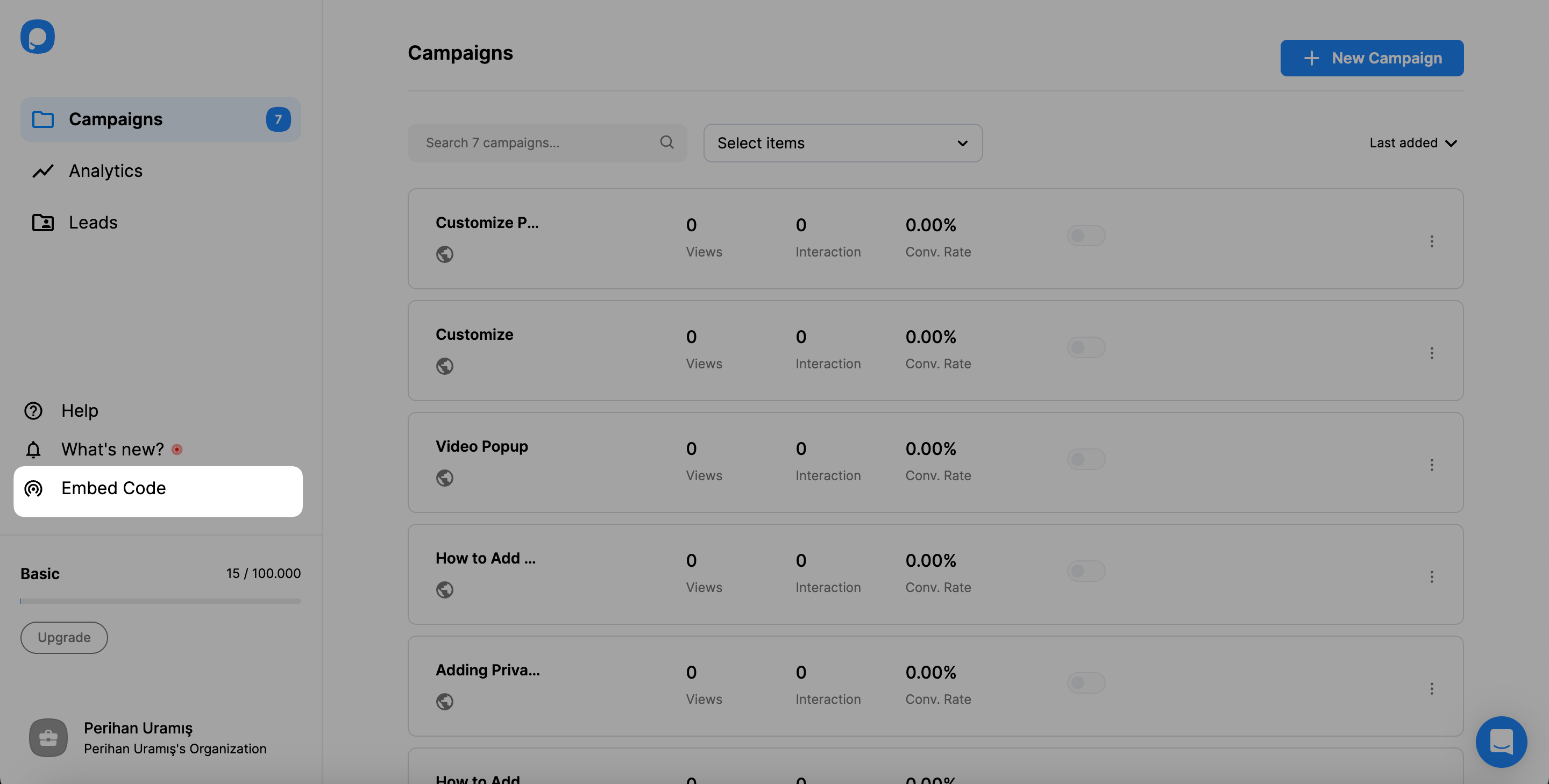Open the Analytics section
Screen dimensions: 1549x784
coord(105,171)
